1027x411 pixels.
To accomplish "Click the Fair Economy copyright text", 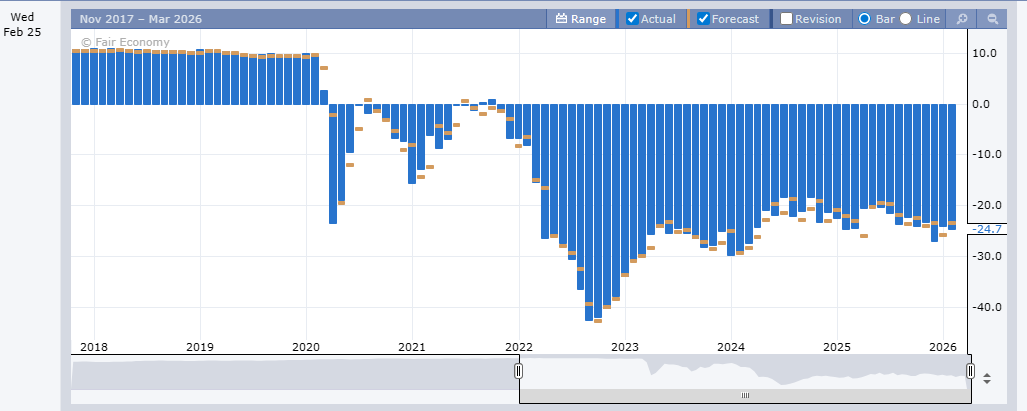I will pos(125,42).
